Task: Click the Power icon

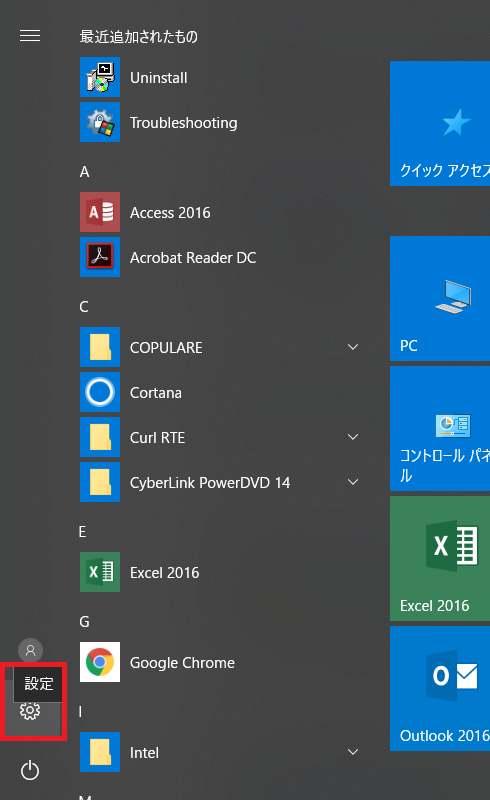Action: 30,770
